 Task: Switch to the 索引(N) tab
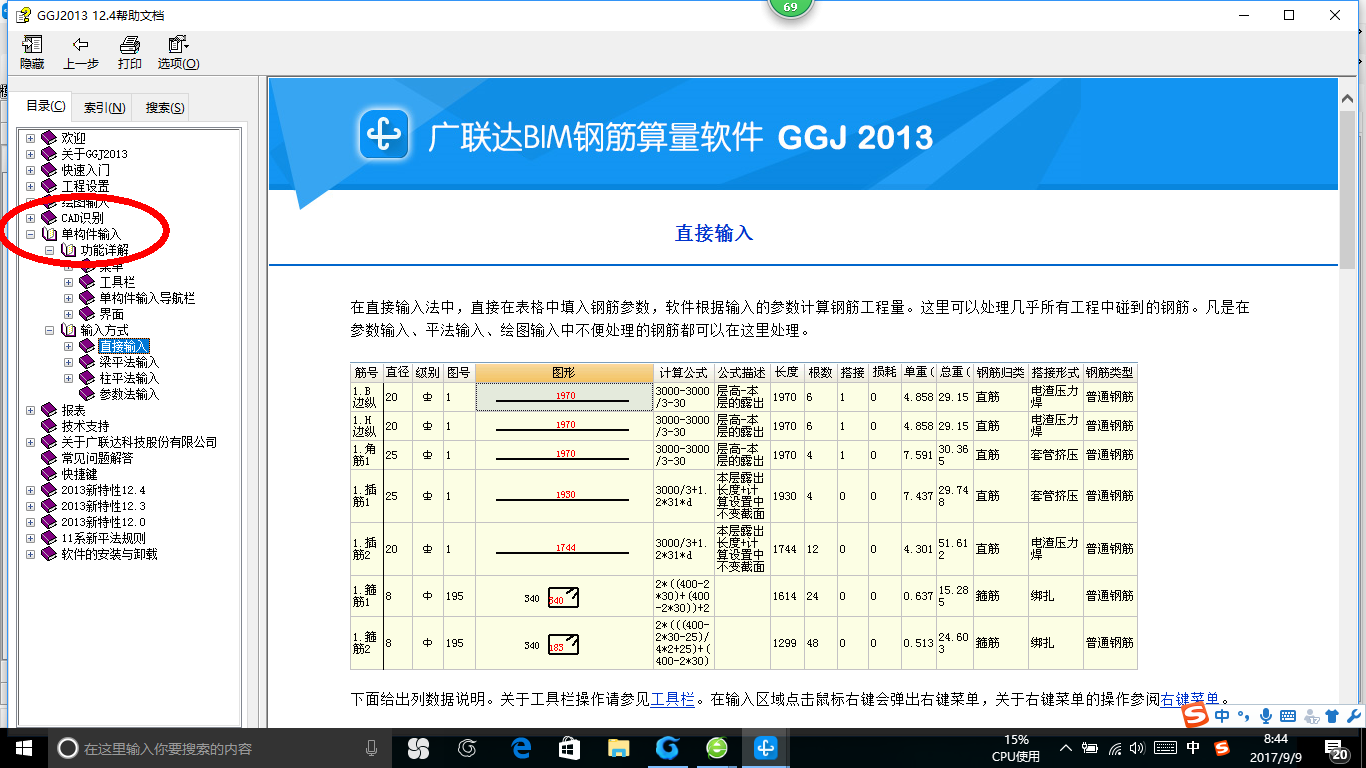(x=104, y=108)
